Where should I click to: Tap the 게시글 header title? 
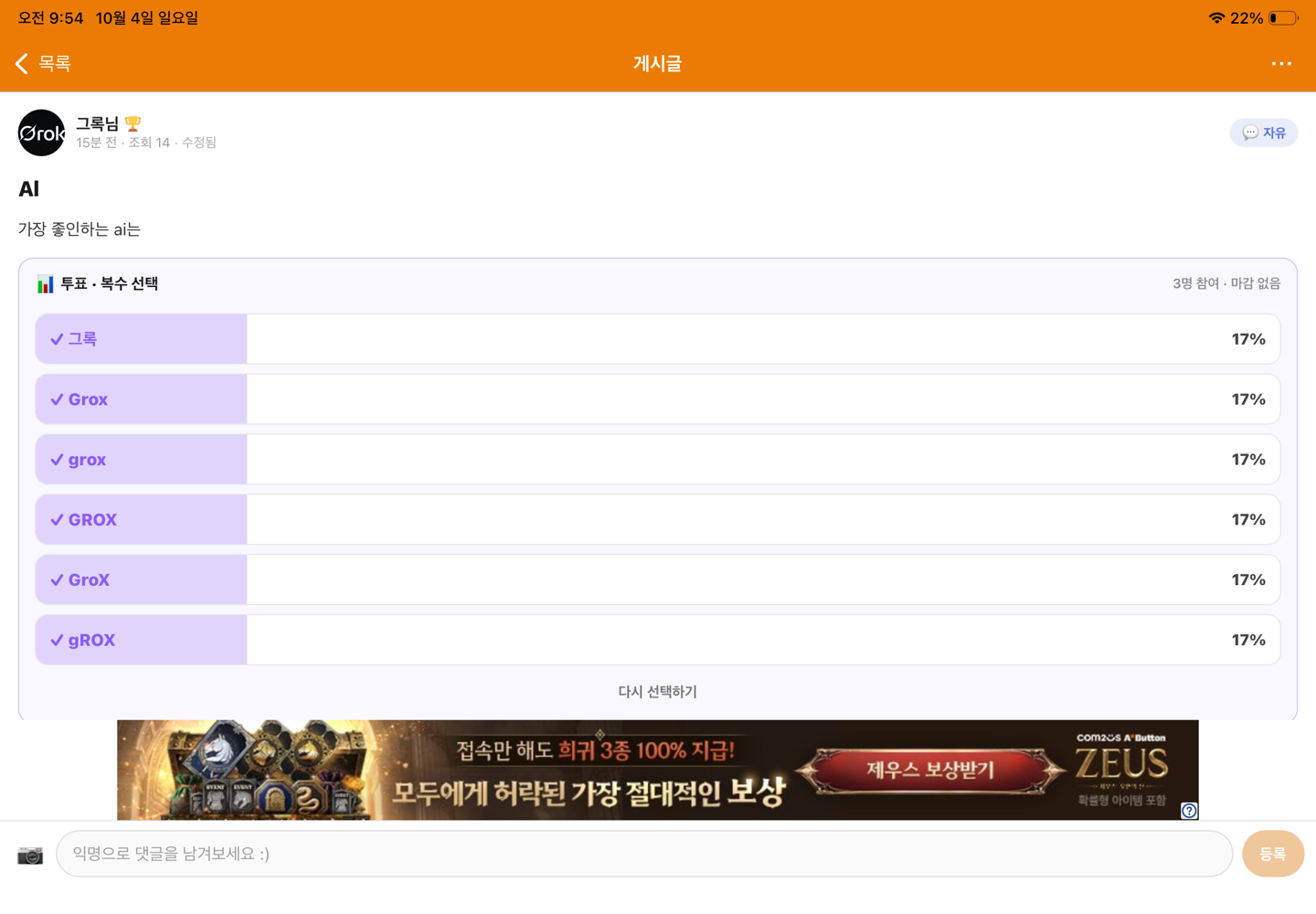coord(658,63)
